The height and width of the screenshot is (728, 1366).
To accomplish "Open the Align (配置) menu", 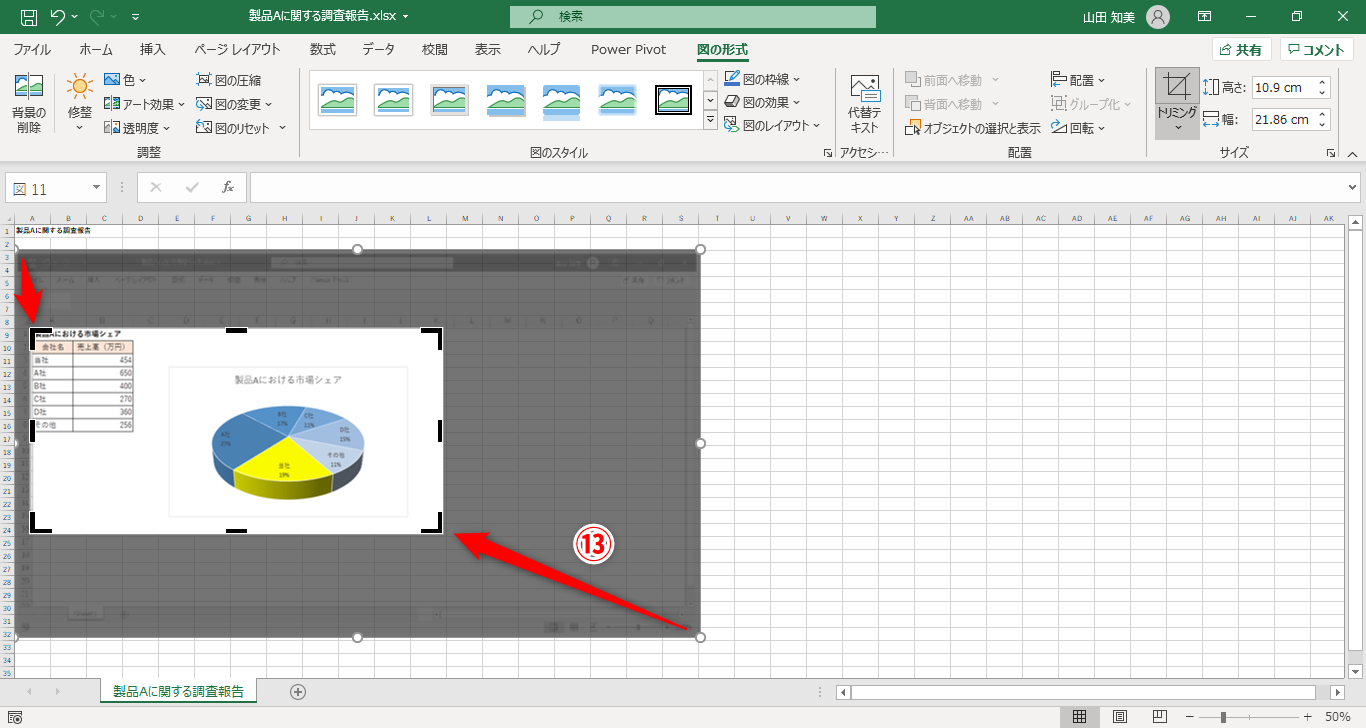I will [x=1078, y=80].
